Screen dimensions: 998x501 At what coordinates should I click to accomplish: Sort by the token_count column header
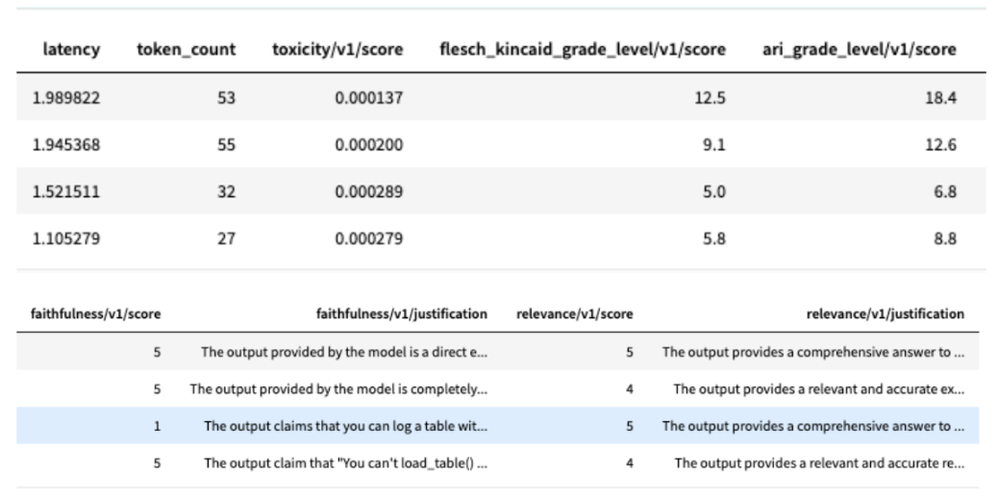(186, 49)
